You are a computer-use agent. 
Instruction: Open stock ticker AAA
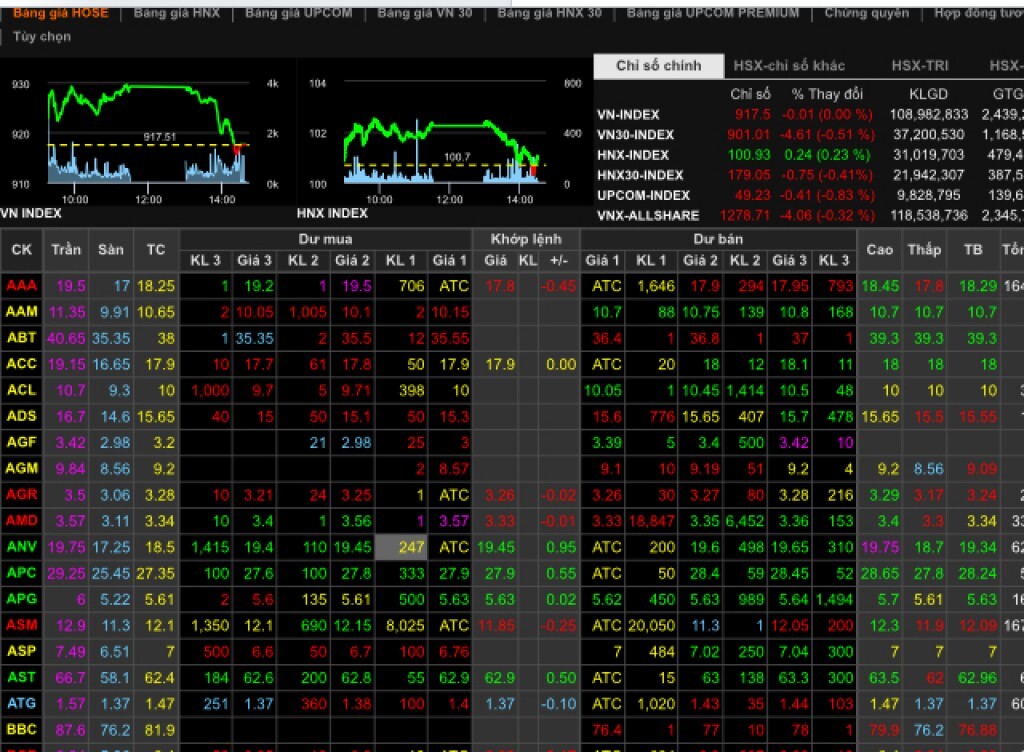(x=22, y=286)
